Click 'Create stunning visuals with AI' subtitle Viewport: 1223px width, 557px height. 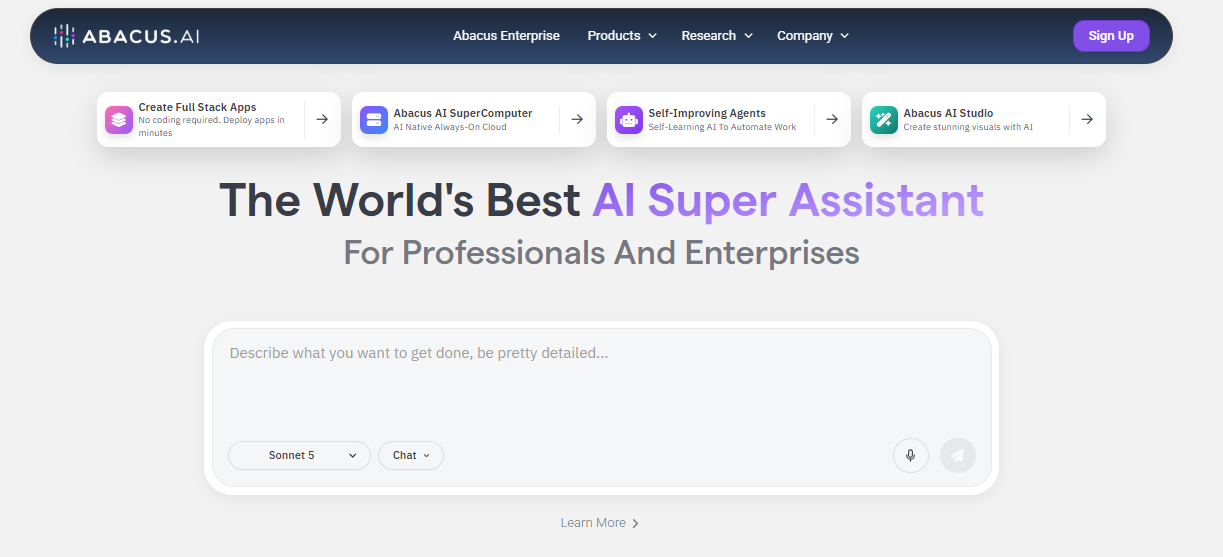coord(968,127)
